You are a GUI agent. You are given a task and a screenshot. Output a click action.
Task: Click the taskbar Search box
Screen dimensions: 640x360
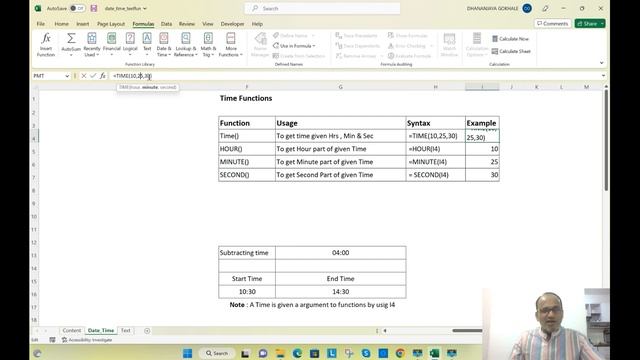click(217, 353)
